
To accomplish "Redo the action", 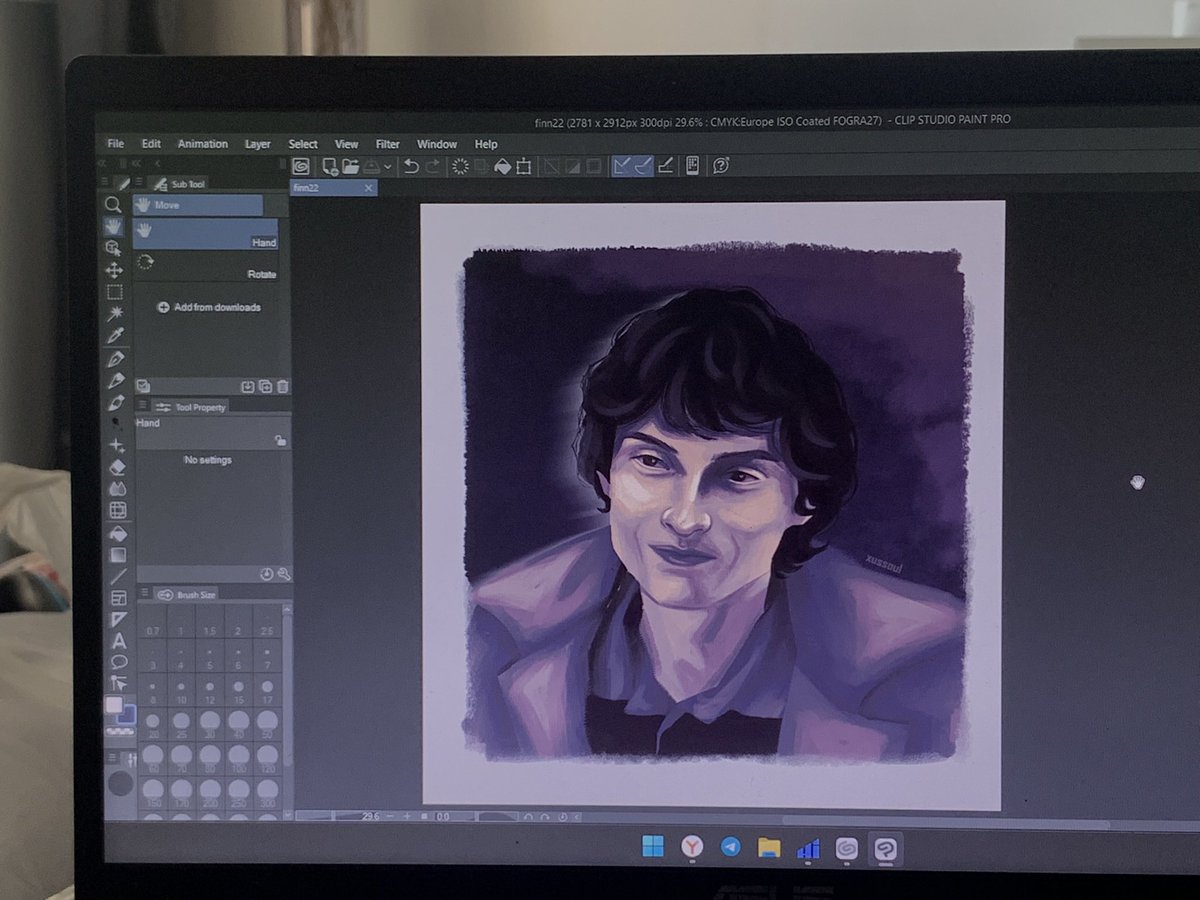I will [x=432, y=166].
